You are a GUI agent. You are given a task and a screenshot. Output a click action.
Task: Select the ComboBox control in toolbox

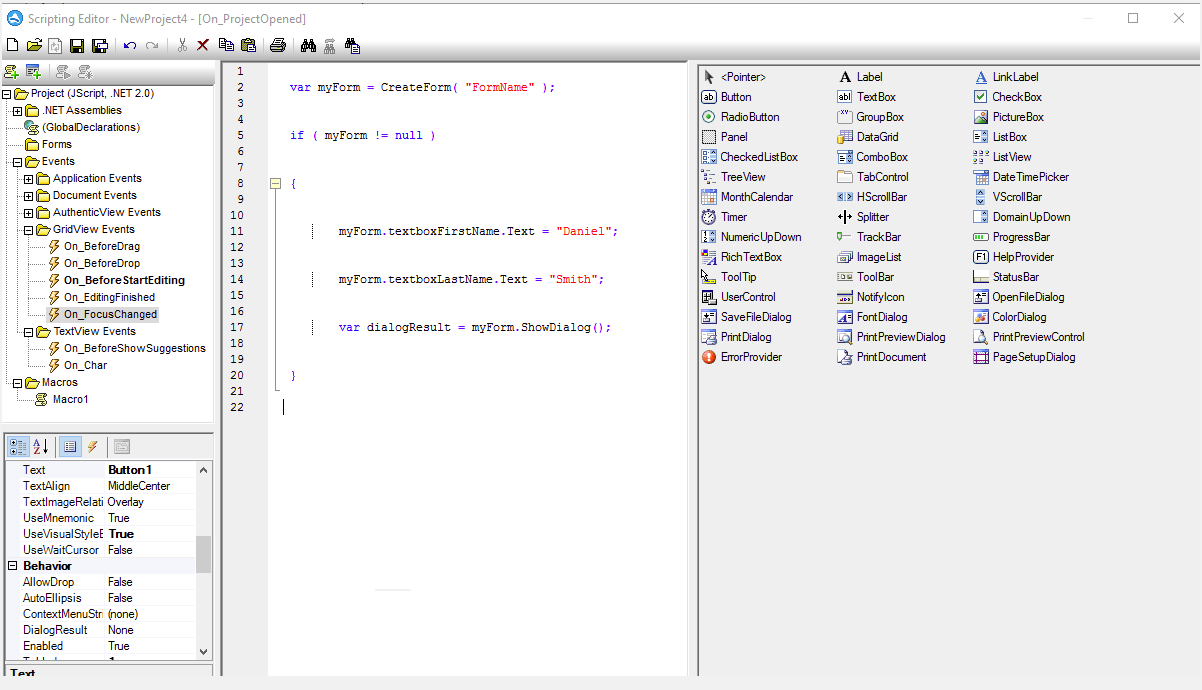(873, 157)
